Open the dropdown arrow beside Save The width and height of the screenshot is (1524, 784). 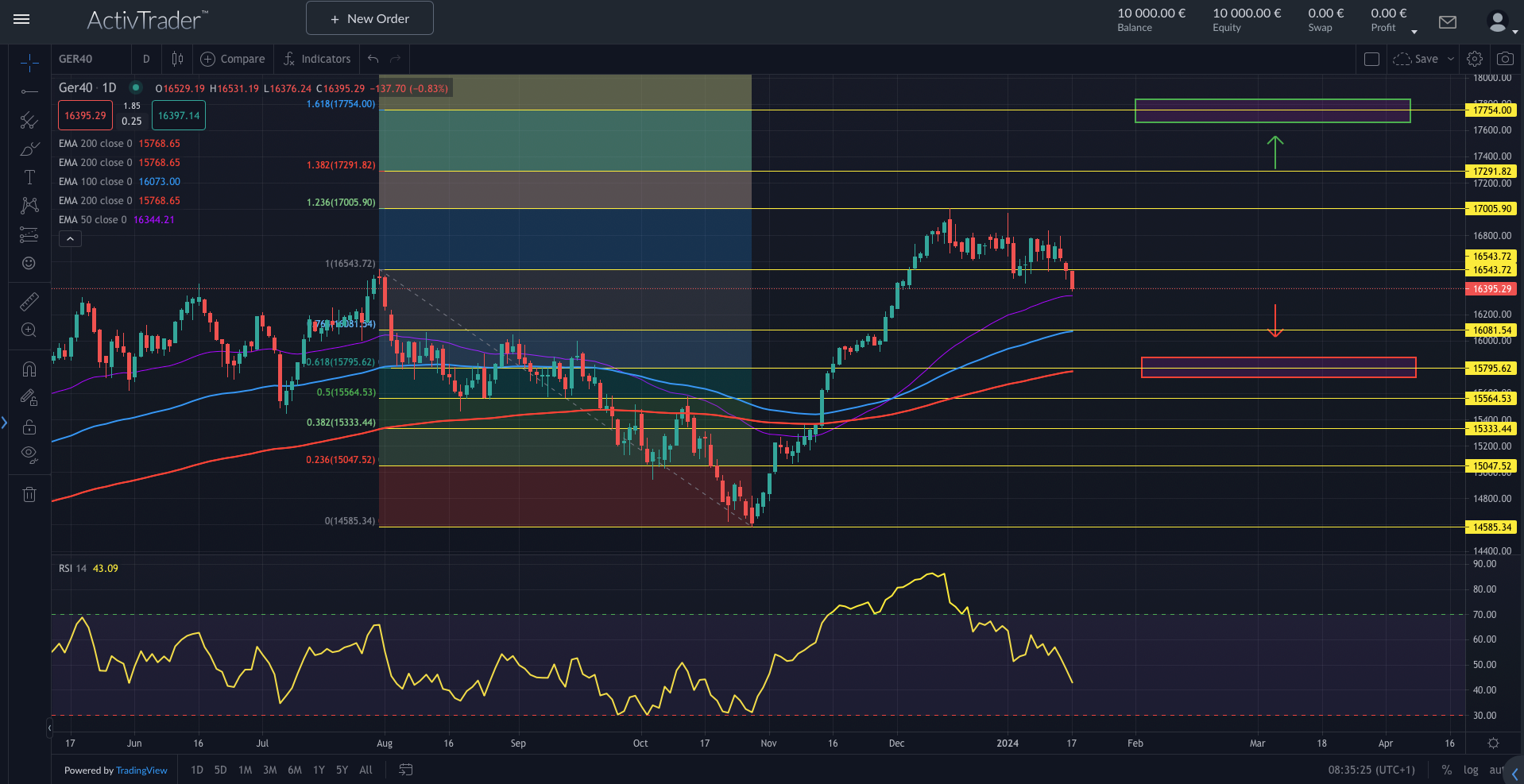point(1451,59)
